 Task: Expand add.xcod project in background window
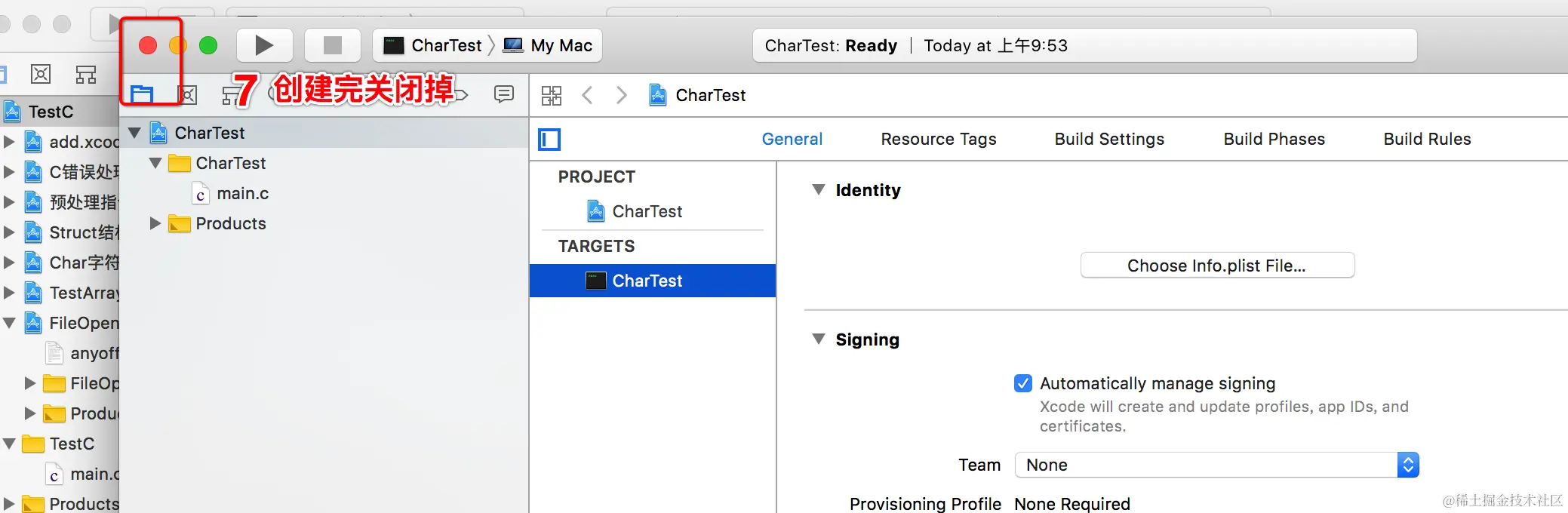pos(8,142)
